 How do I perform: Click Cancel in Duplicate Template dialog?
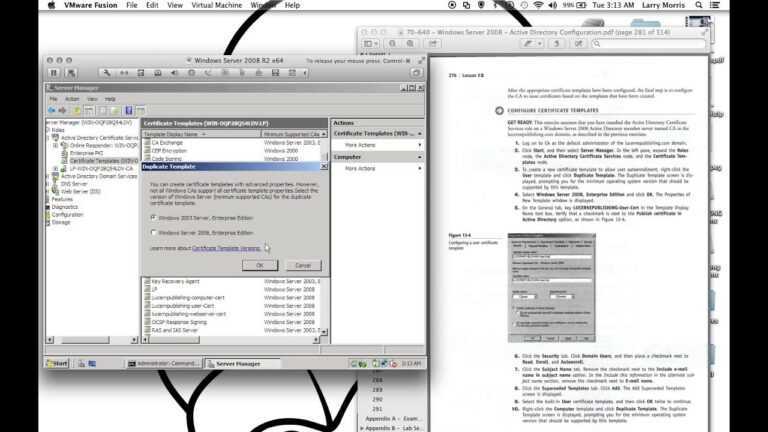(x=303, y=265)
